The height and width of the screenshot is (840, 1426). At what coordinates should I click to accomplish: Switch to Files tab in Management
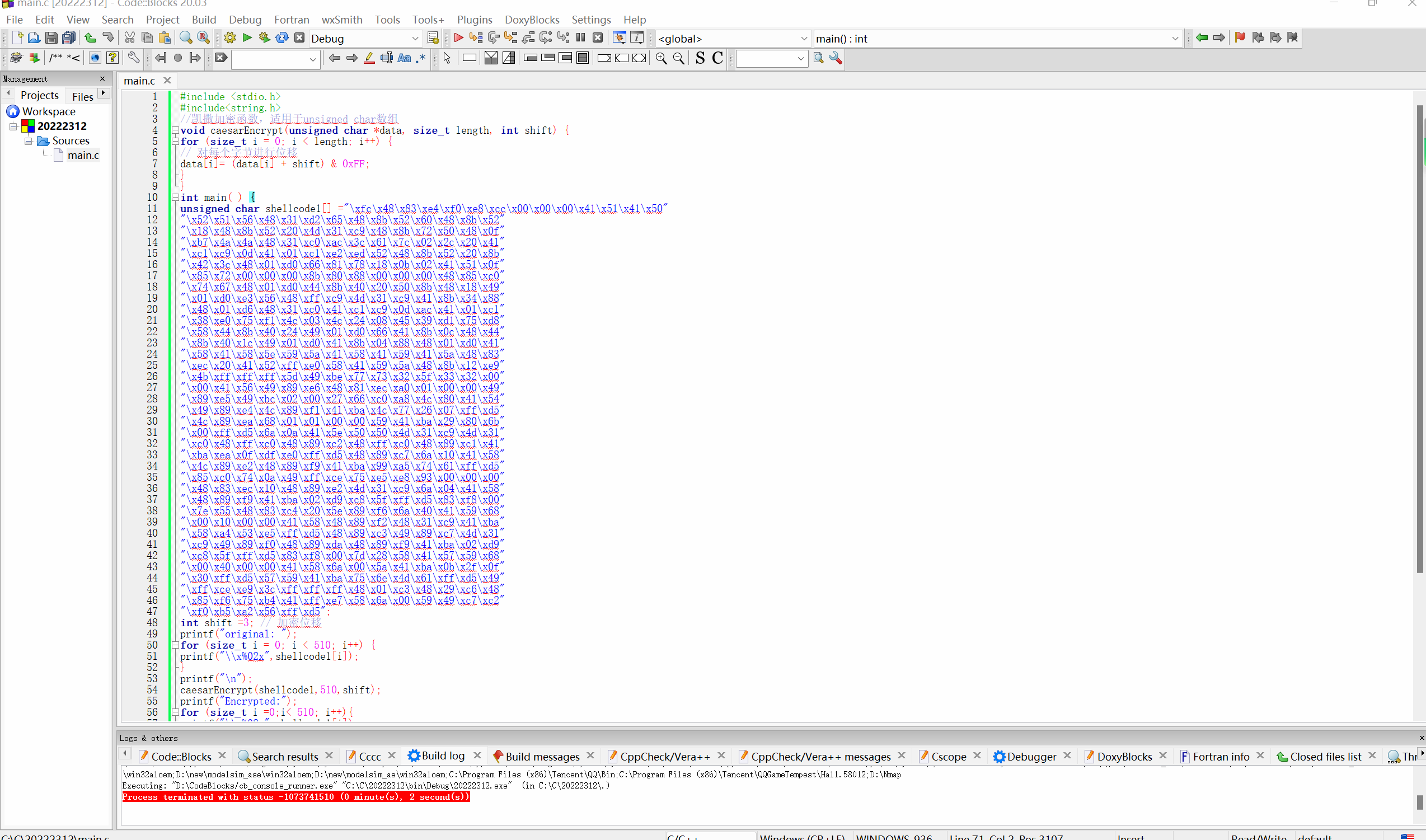[83, 96]
